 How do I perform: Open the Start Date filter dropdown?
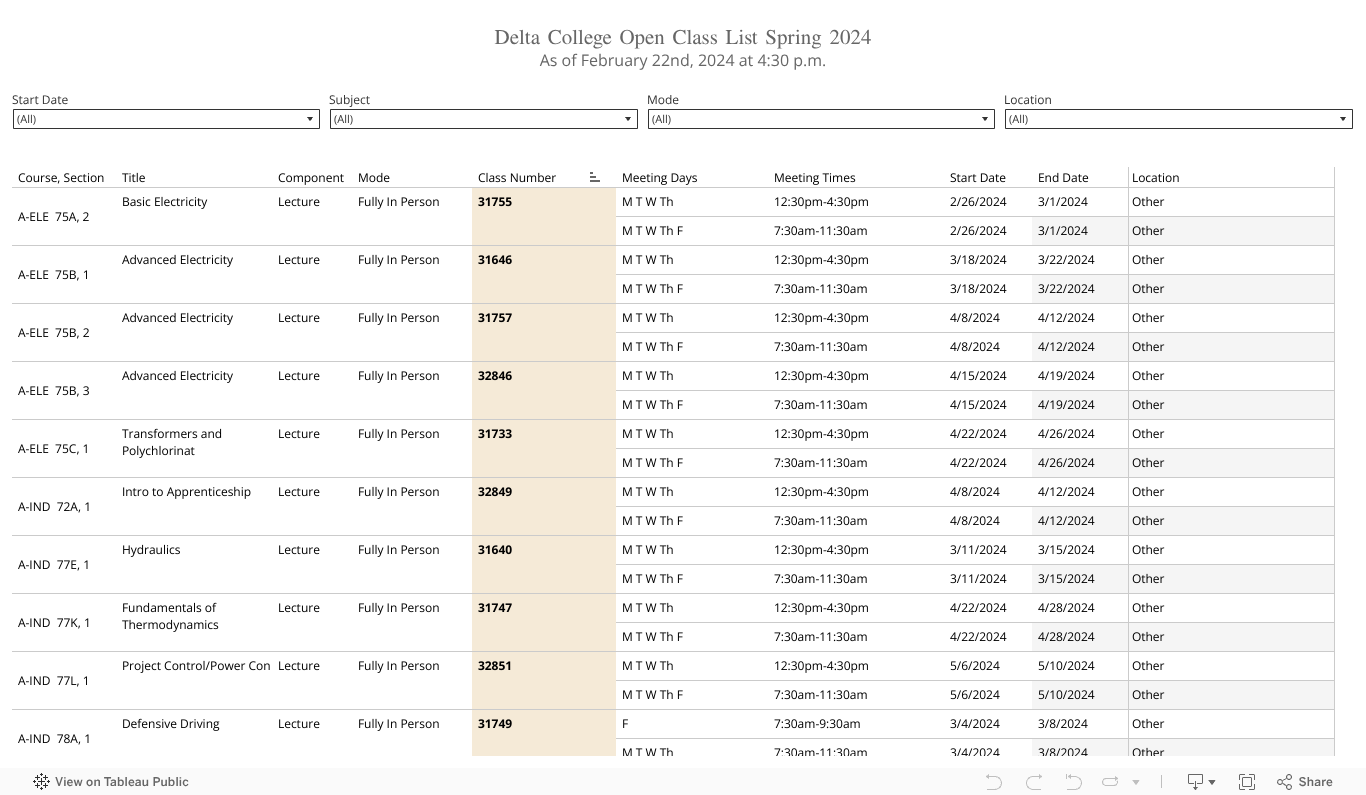pyautogui.click(x=310, y=119)
